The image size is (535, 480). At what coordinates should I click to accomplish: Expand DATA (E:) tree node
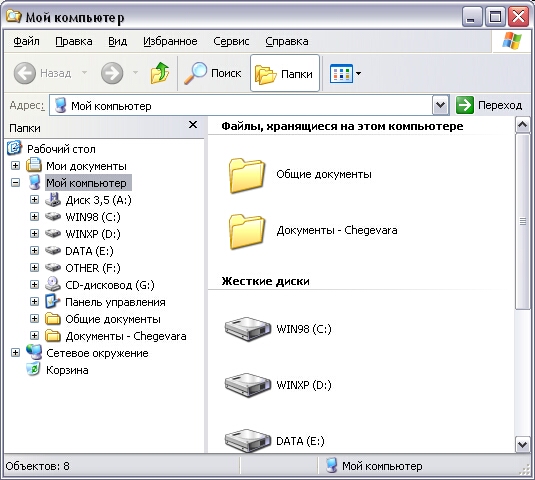[34, 251]
